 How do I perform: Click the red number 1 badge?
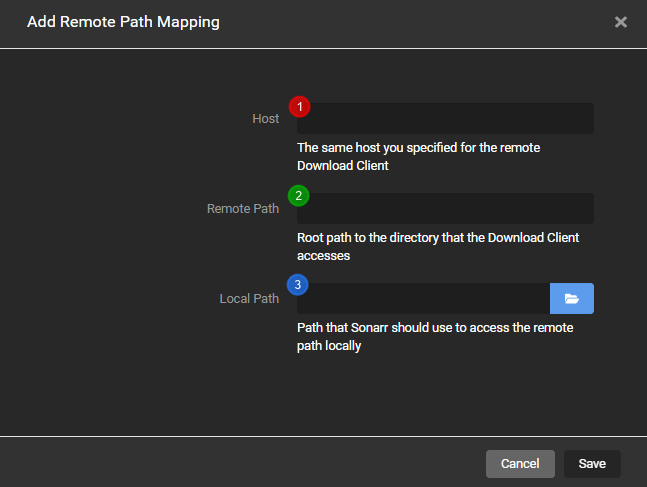pyautogui.click(x=299, y=106)
